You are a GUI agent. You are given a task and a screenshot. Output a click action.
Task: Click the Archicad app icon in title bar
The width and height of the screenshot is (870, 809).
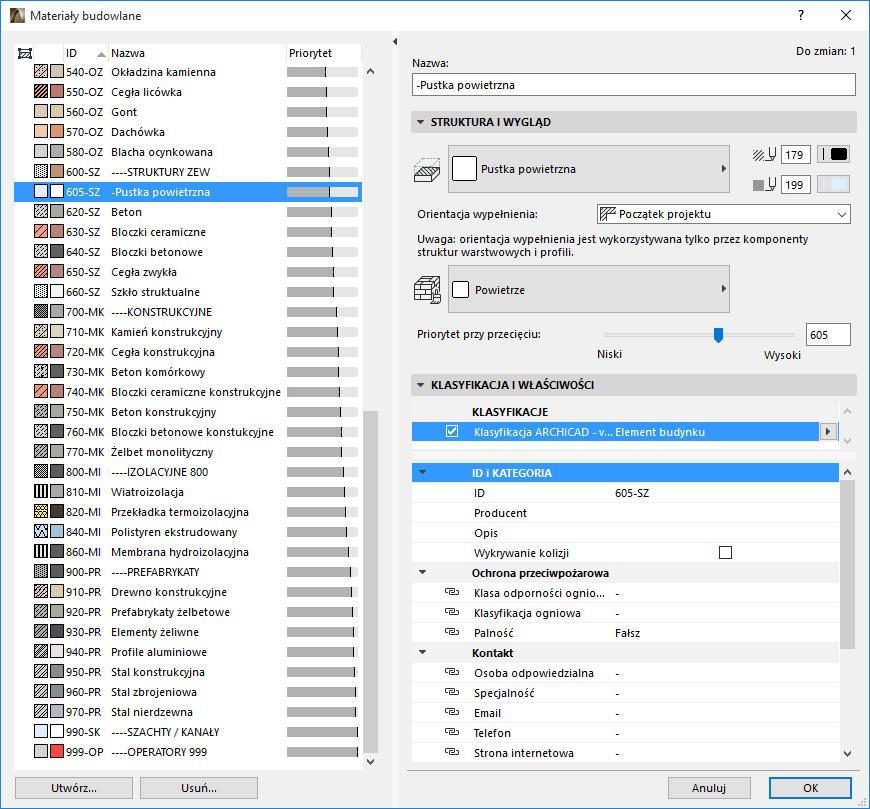[x=17, y=16]
